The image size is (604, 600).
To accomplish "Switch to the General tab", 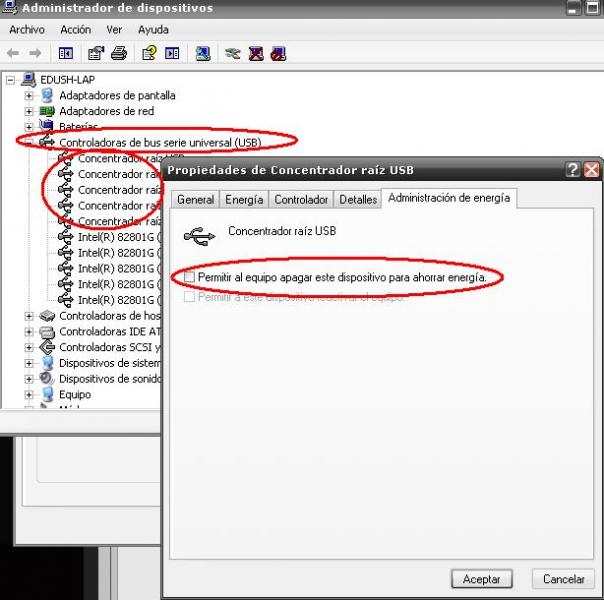I will coord(195,199).
